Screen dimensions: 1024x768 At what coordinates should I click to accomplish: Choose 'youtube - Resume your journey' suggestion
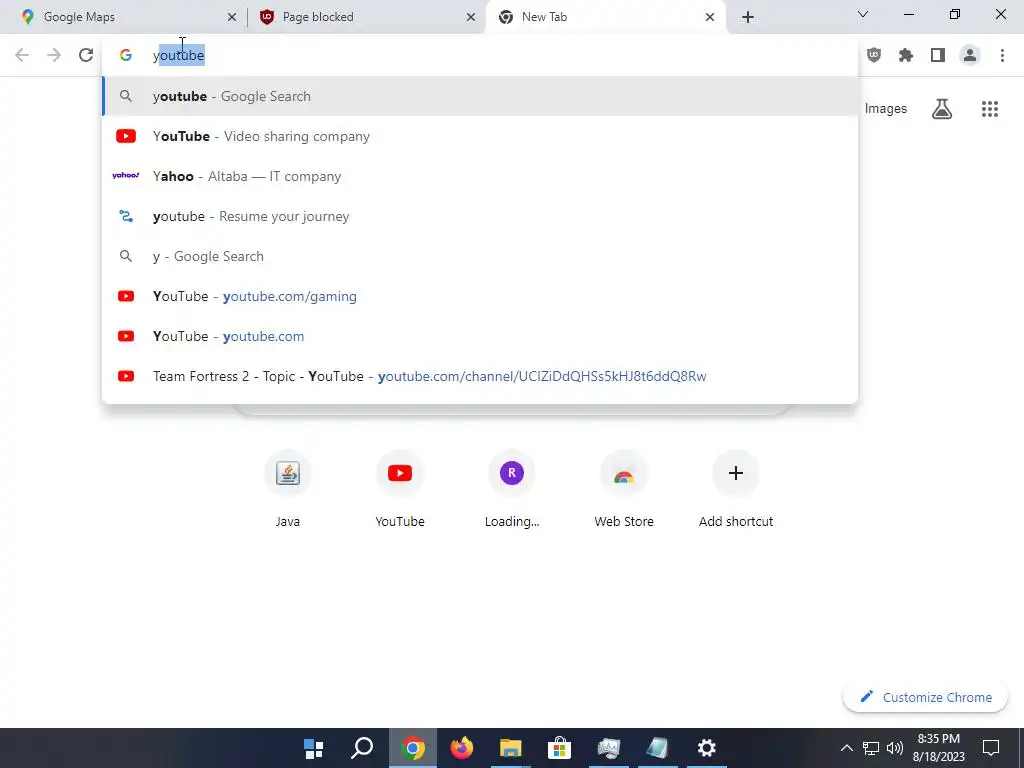(480, 216)
